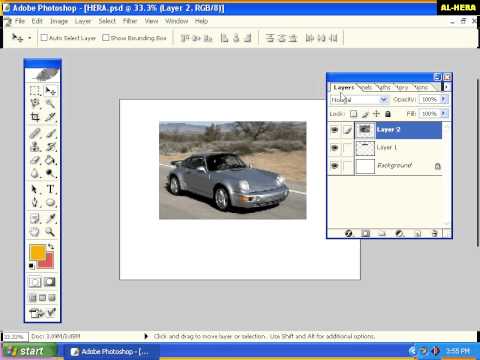480x360 pixels.
Task: Open the Opacity slider arrow
Action: point(443,99)
